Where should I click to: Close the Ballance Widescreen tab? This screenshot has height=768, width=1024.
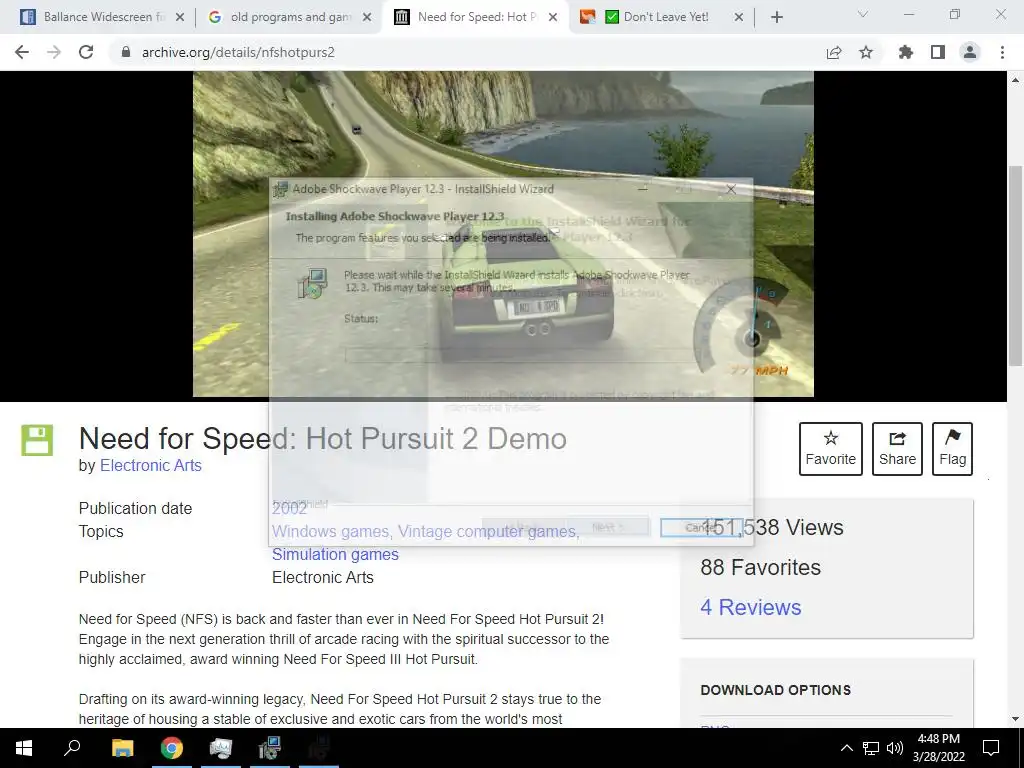pyautogui.click(x=180, y=17)
